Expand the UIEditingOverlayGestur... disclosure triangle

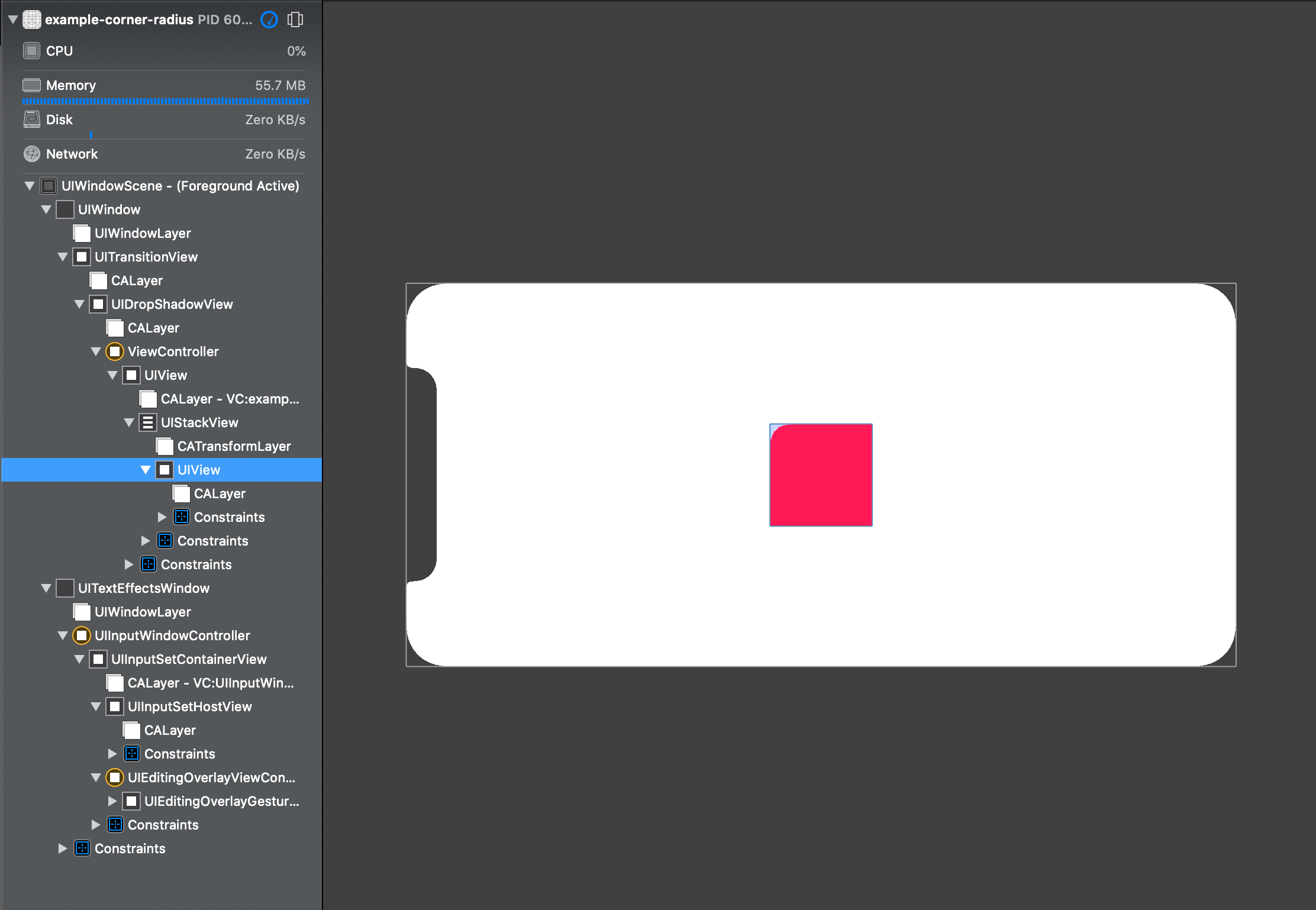(x=112, y=801)
